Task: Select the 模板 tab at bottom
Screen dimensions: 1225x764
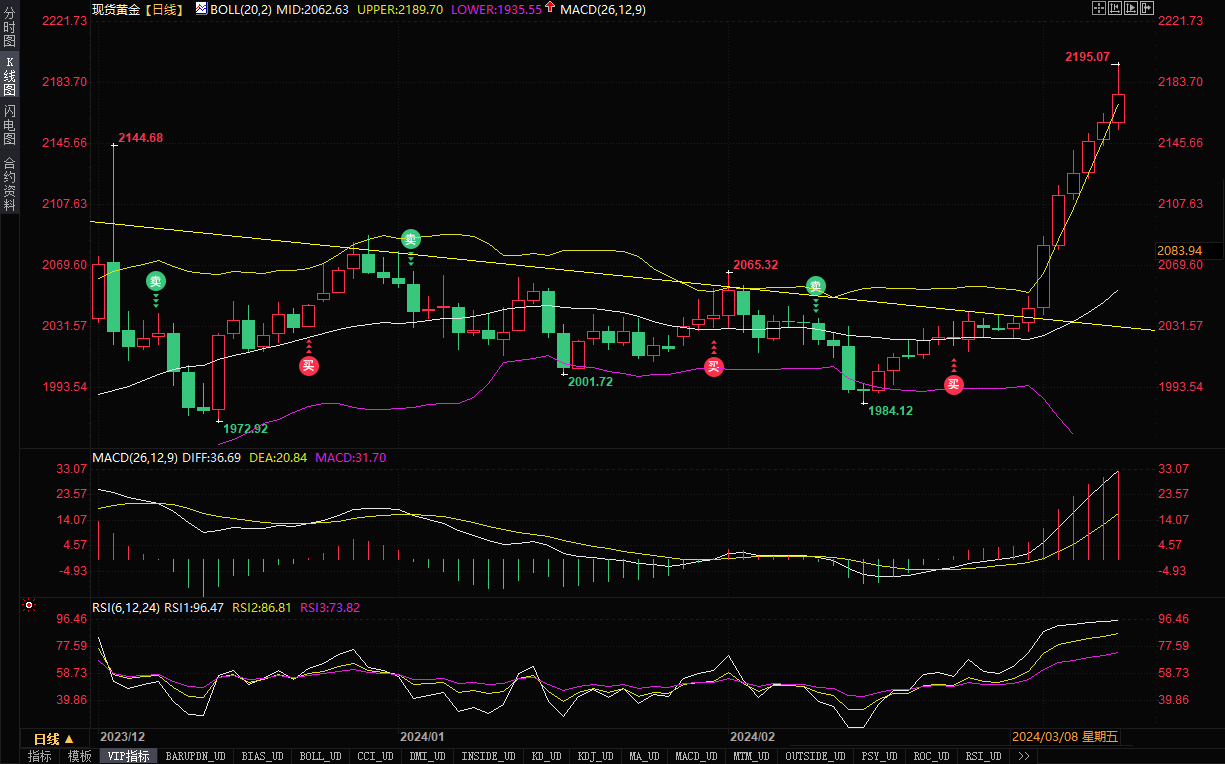Action: coord(80,757)
